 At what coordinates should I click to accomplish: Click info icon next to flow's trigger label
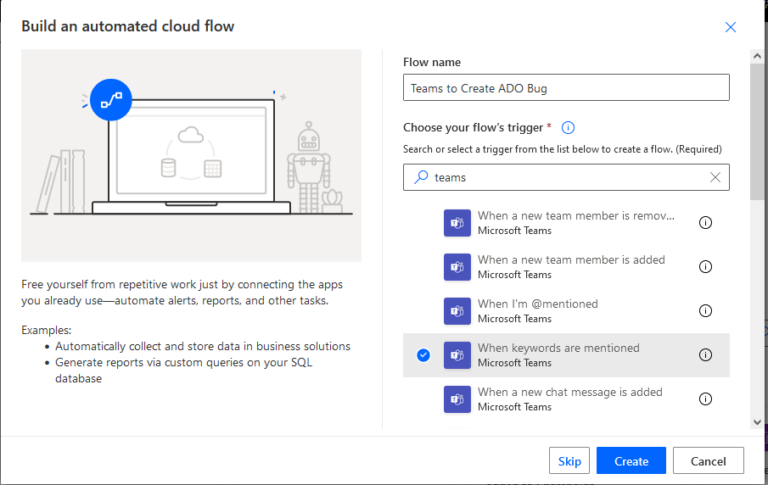coord(568,128)
